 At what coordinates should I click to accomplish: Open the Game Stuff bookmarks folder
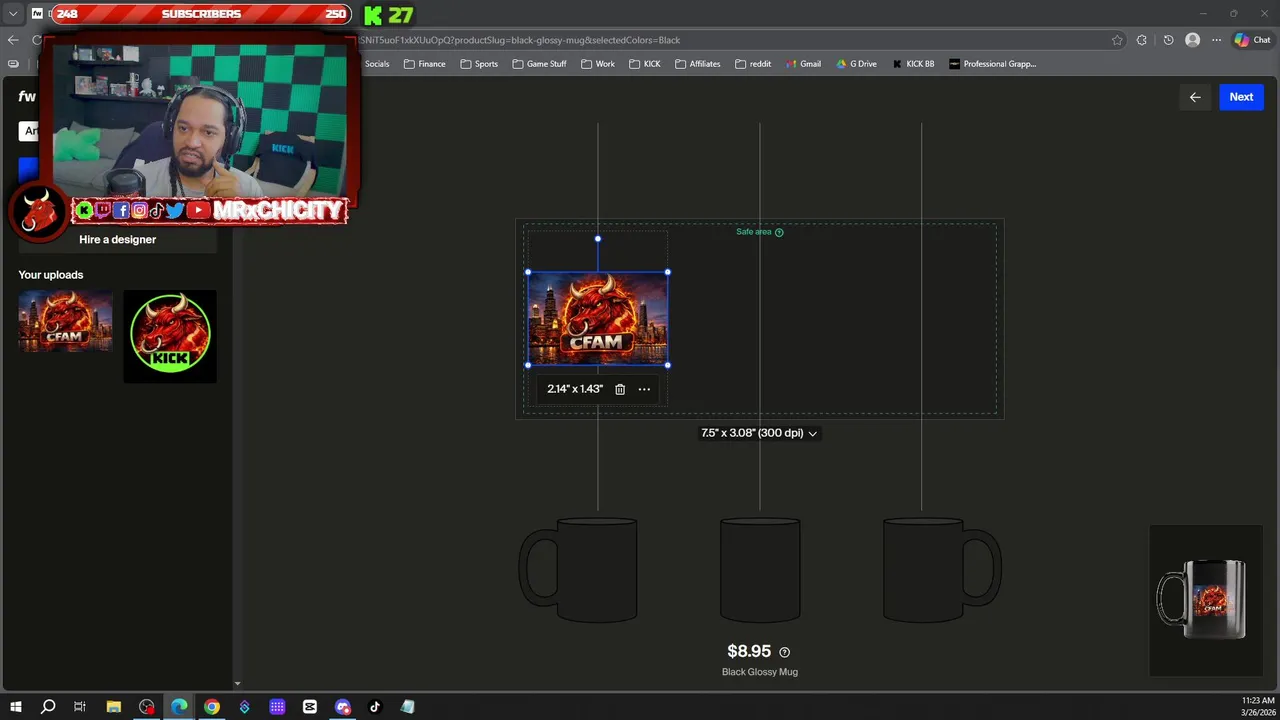coord(539,64)
